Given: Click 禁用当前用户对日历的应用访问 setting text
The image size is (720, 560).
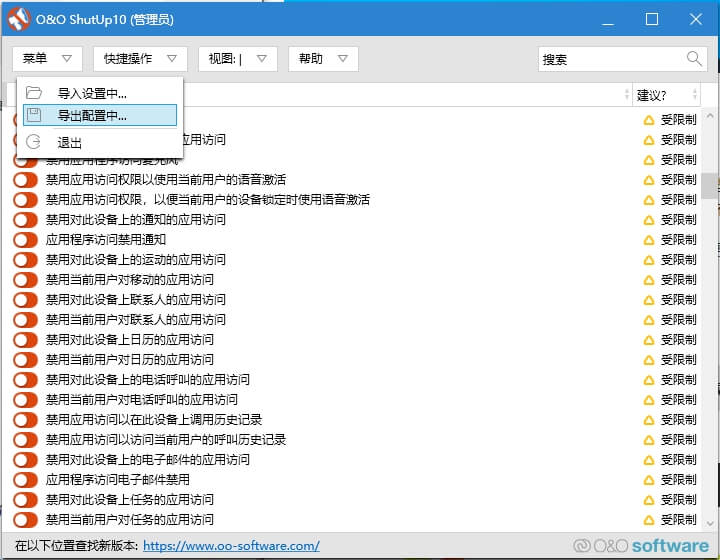Looking at the screenshot, I should pos(129,359).
